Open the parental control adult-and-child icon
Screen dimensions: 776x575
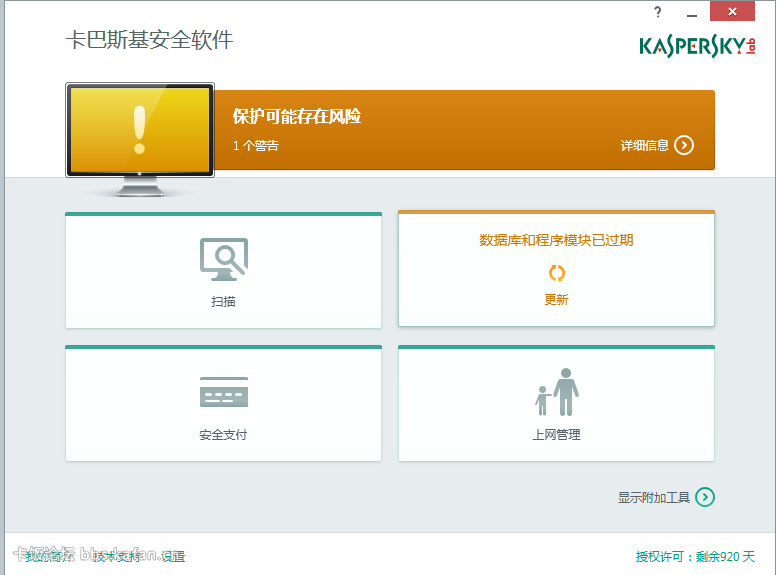pyautogui.click(x=557, y=392)
